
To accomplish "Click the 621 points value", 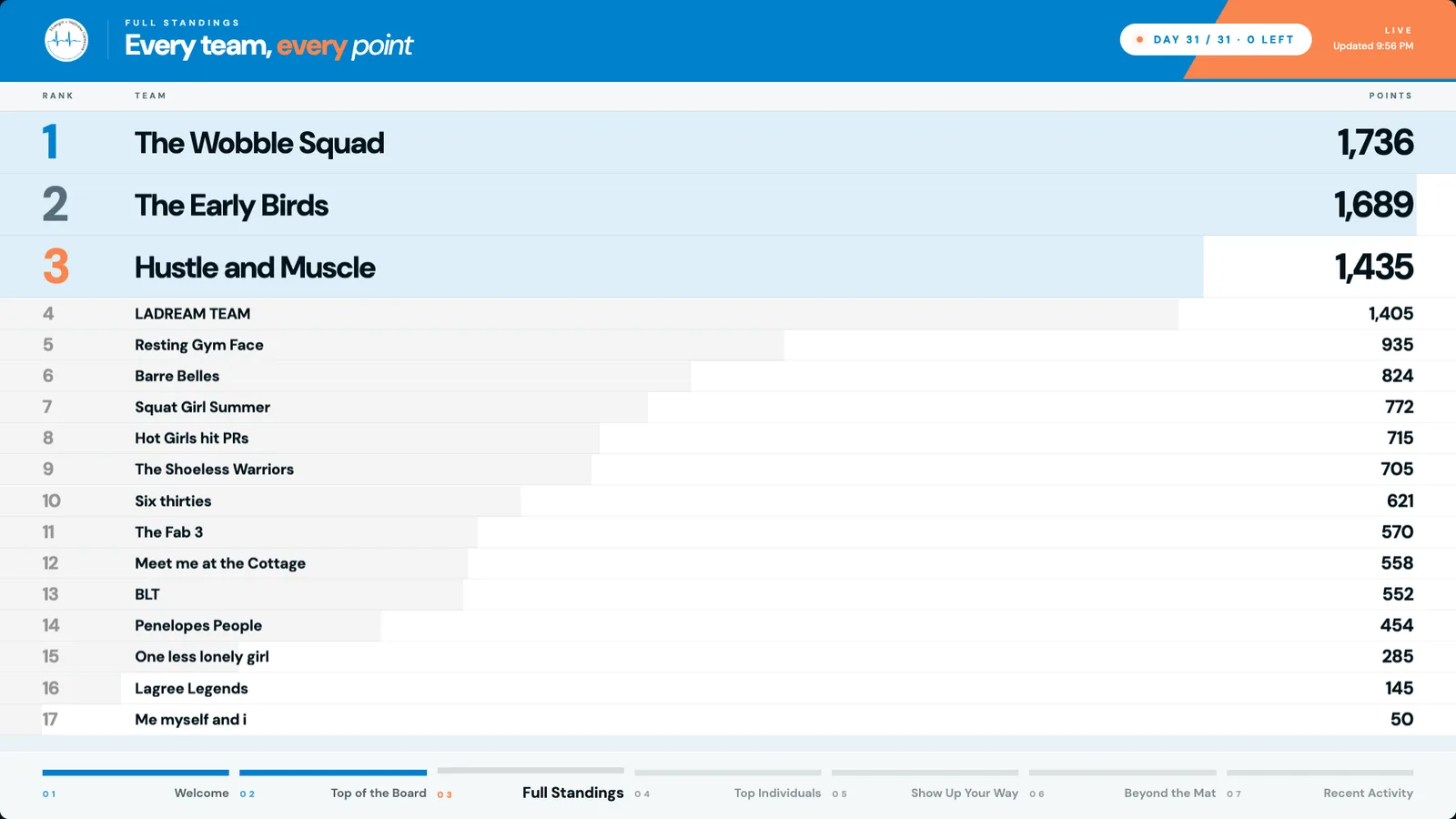I will pyautogui.click(x=1400, y=500).
